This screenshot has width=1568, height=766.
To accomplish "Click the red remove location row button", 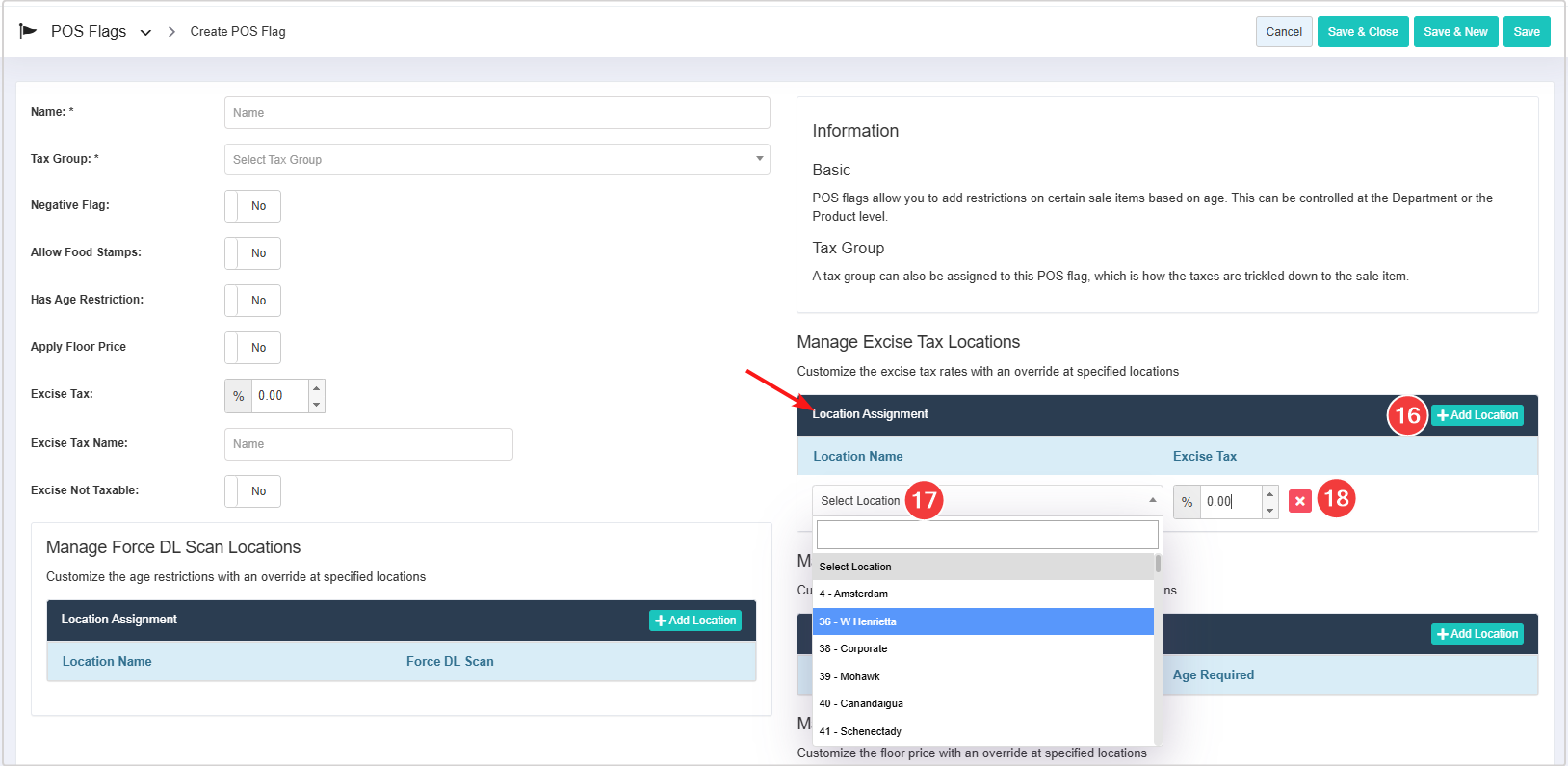I will coord(1300,501).
